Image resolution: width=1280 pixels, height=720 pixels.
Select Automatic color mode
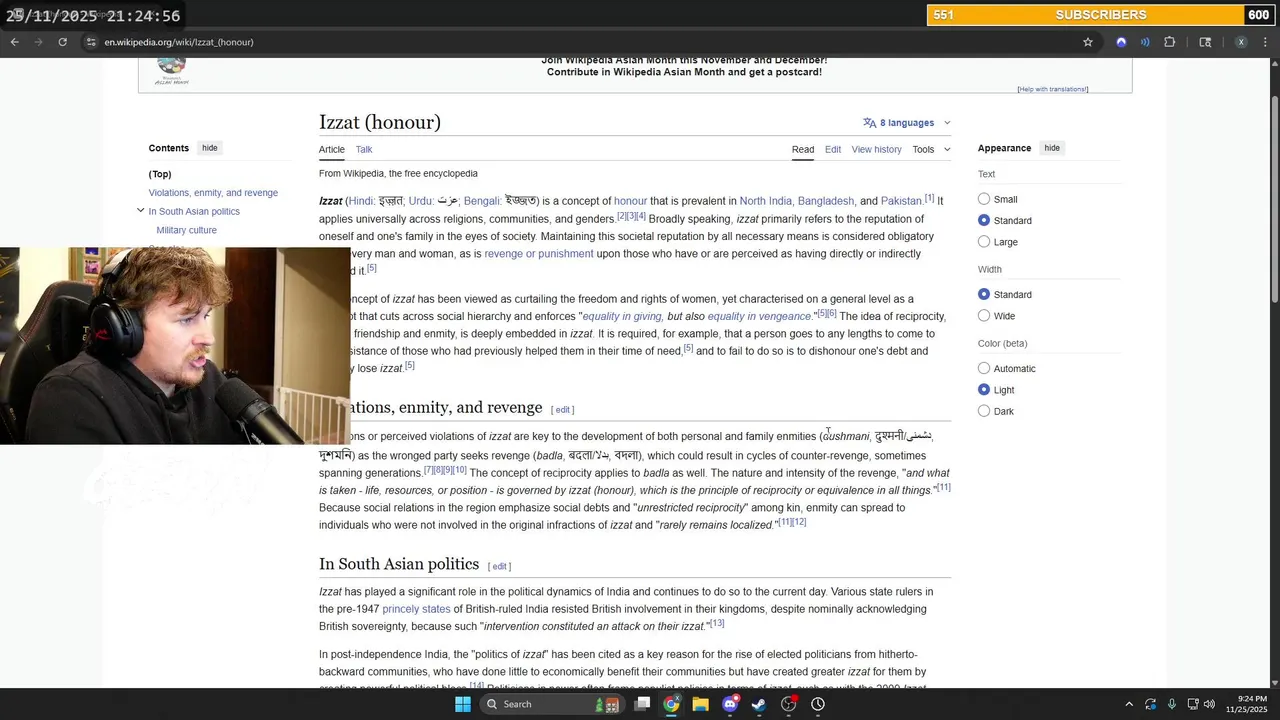(x=984, y=368)
